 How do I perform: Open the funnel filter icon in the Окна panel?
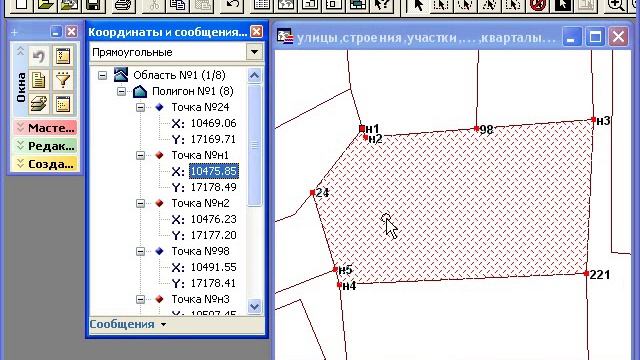(x=63, y=80)
